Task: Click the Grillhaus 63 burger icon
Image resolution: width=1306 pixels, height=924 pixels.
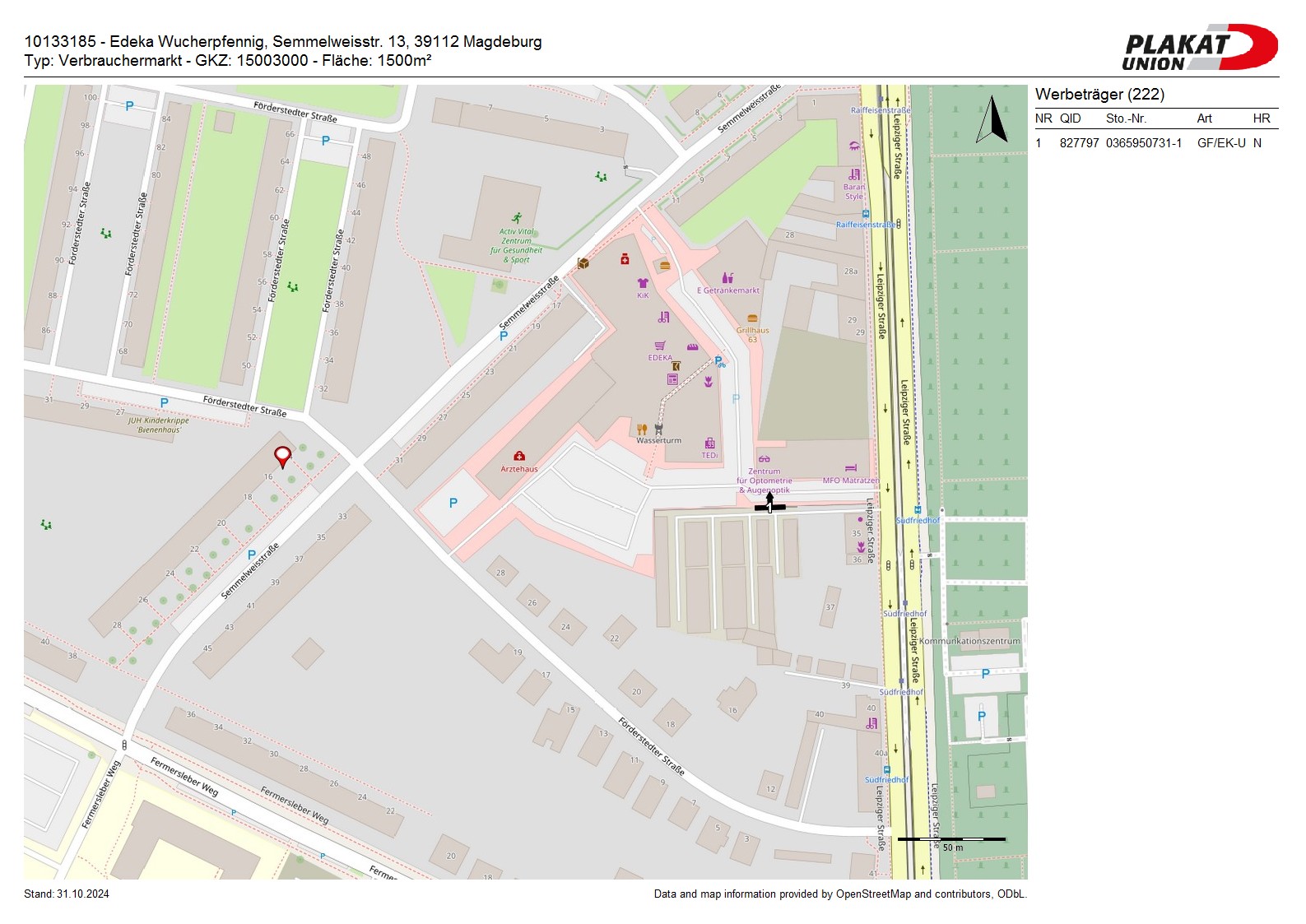Action: (x=752, y=318)
